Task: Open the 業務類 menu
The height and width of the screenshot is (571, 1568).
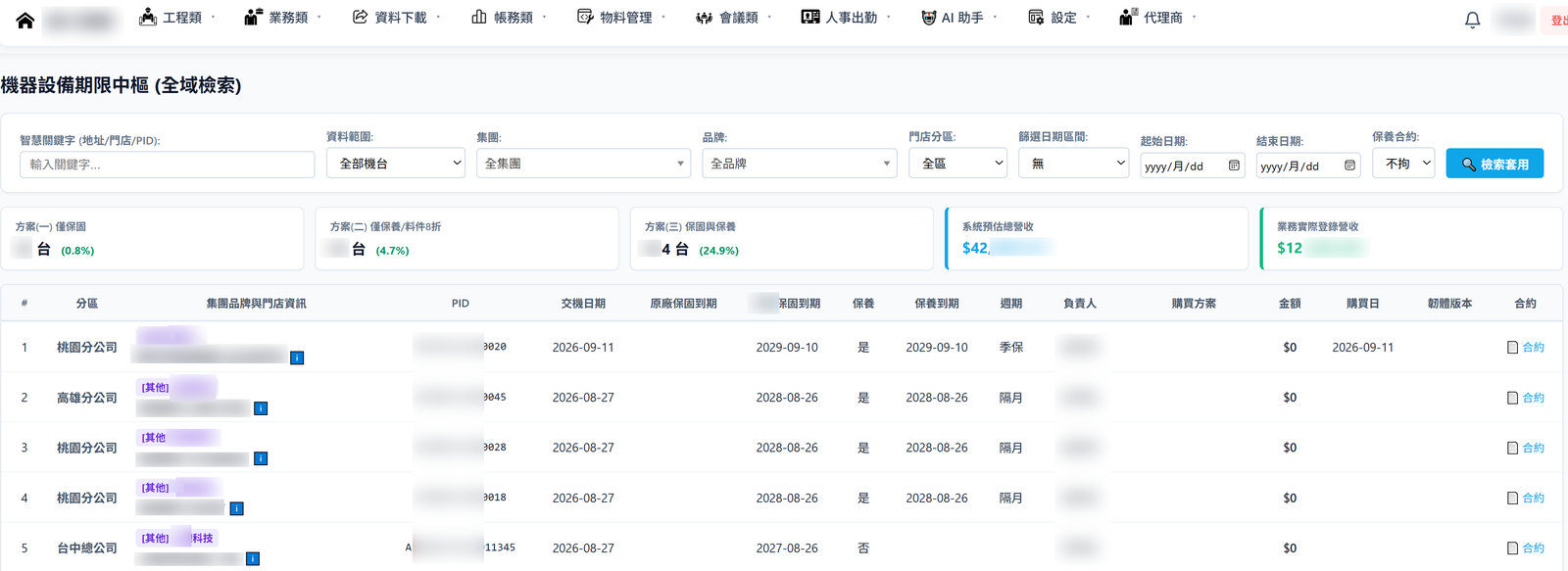Action: pos(283,18)
